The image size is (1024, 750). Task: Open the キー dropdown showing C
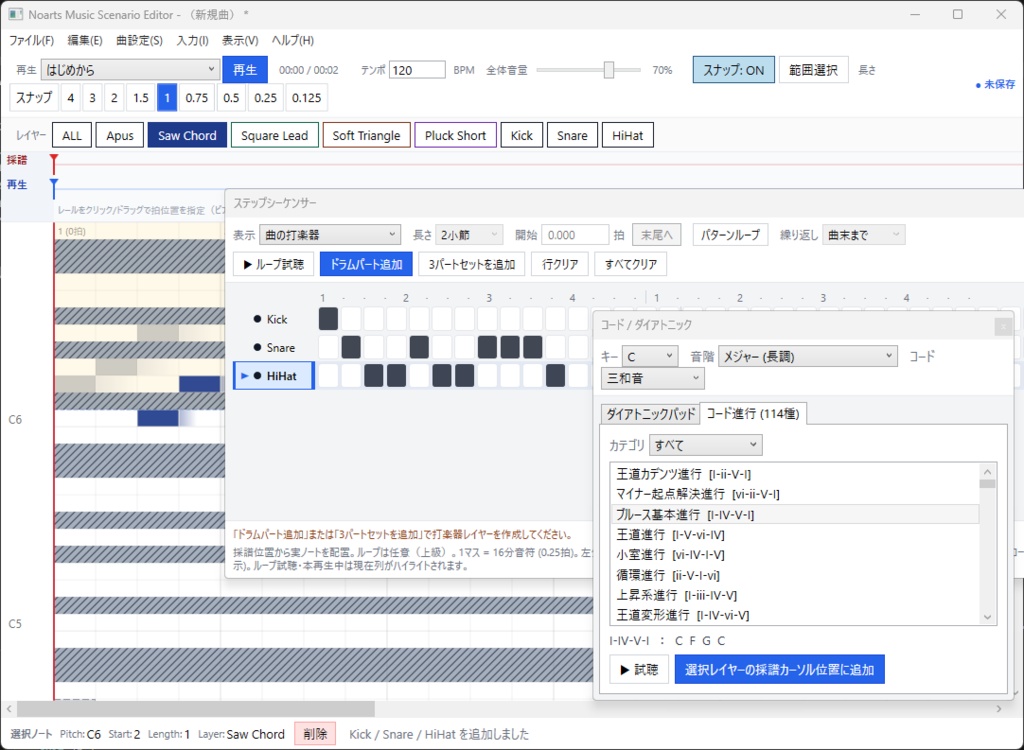pos(650,357)
